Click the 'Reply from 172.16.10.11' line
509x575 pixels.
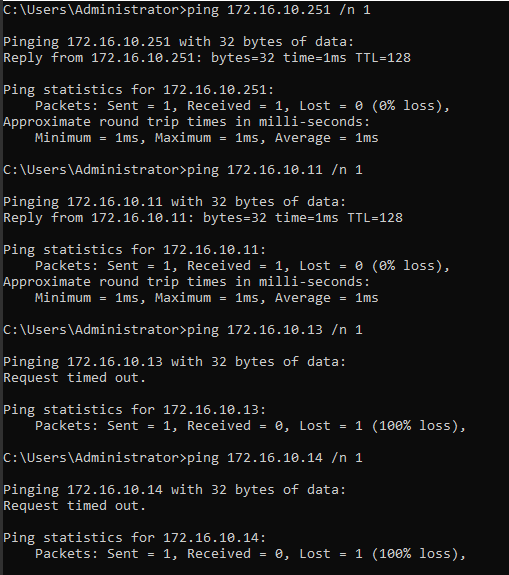point(203,218)
